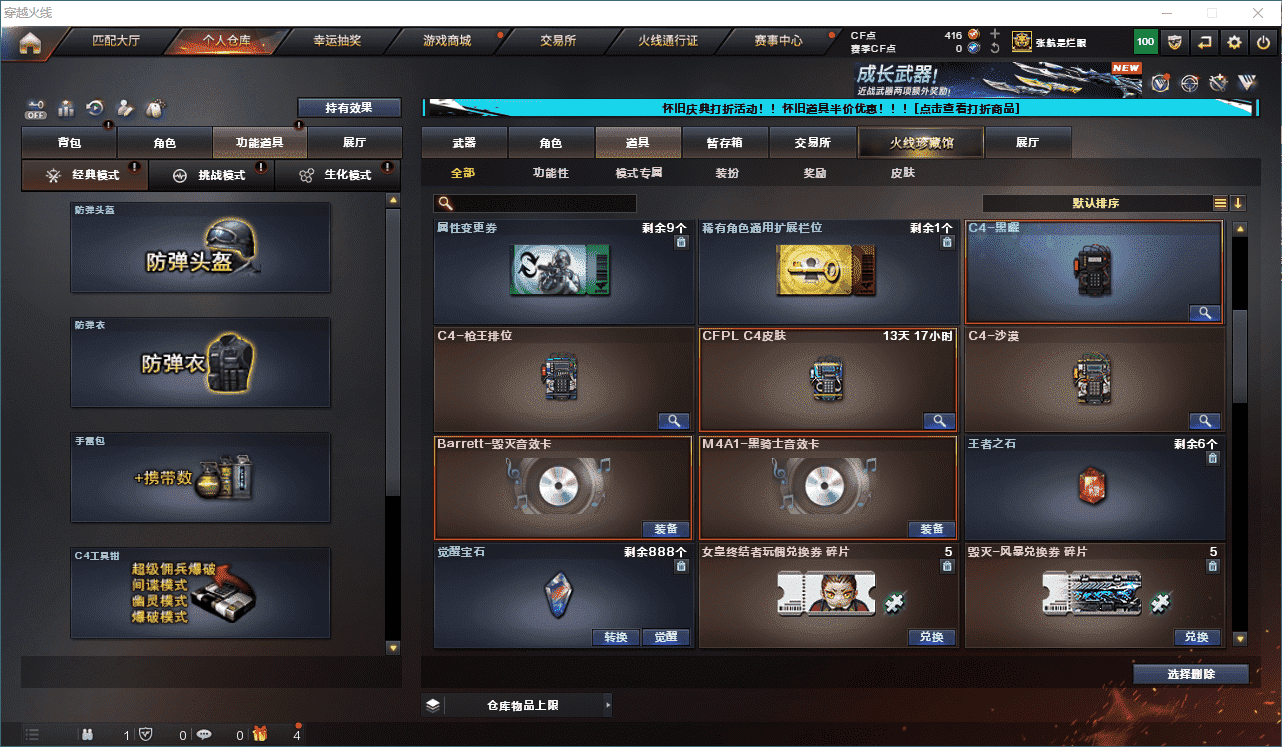Switch to the 火线珍藏馆 tab
1282x747 pixels.
pyautogui.click(x=921, y=143)
